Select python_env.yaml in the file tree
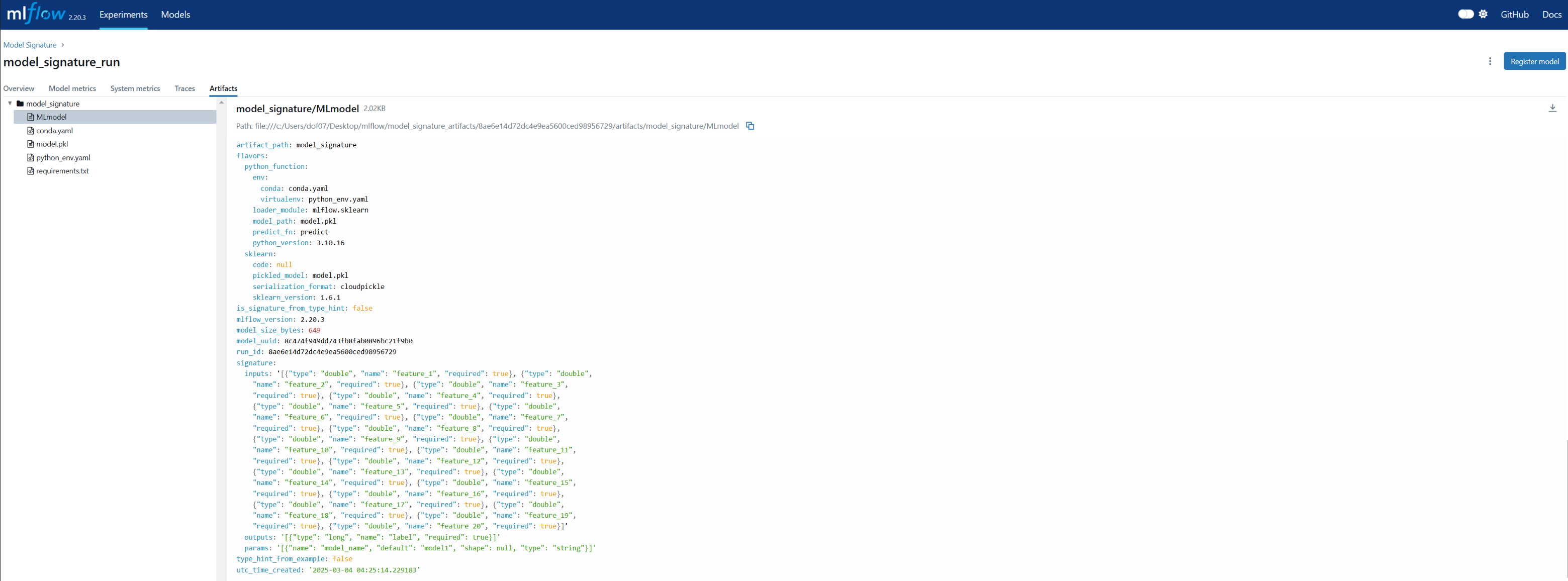The height and width of the screenshot is (581, 1568). point(63,158)
